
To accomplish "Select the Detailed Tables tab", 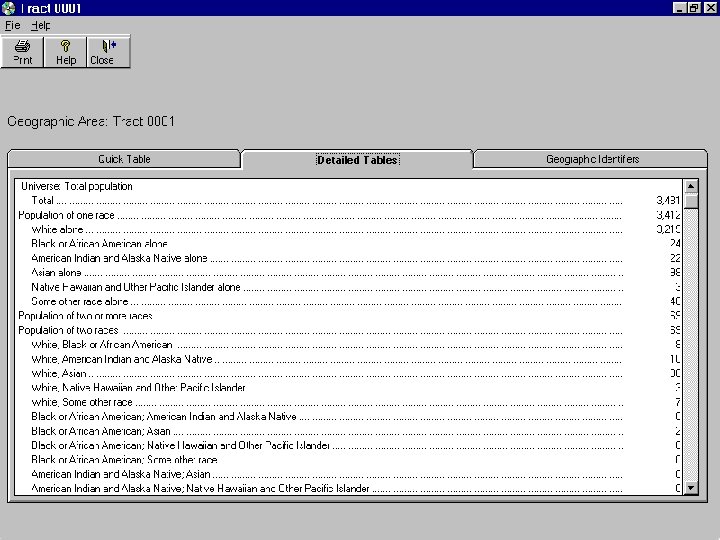I will coord(357,159).
